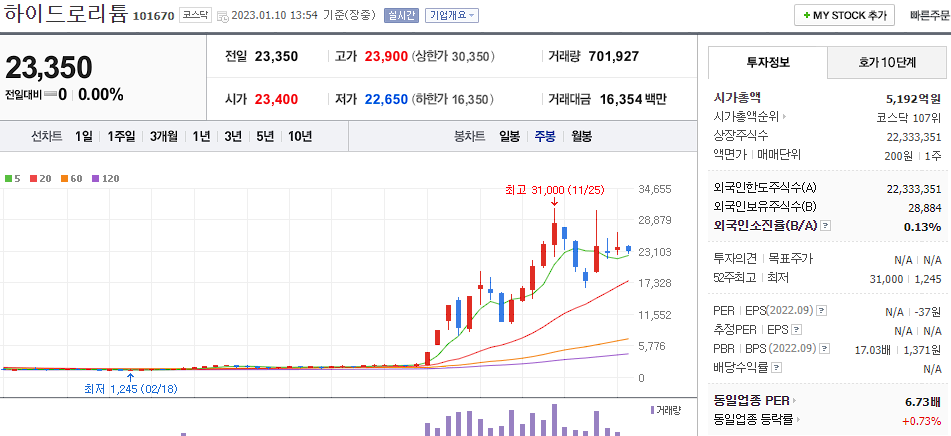
Task: Select the 1년 line chart period
Action: (x=201, y=136)
